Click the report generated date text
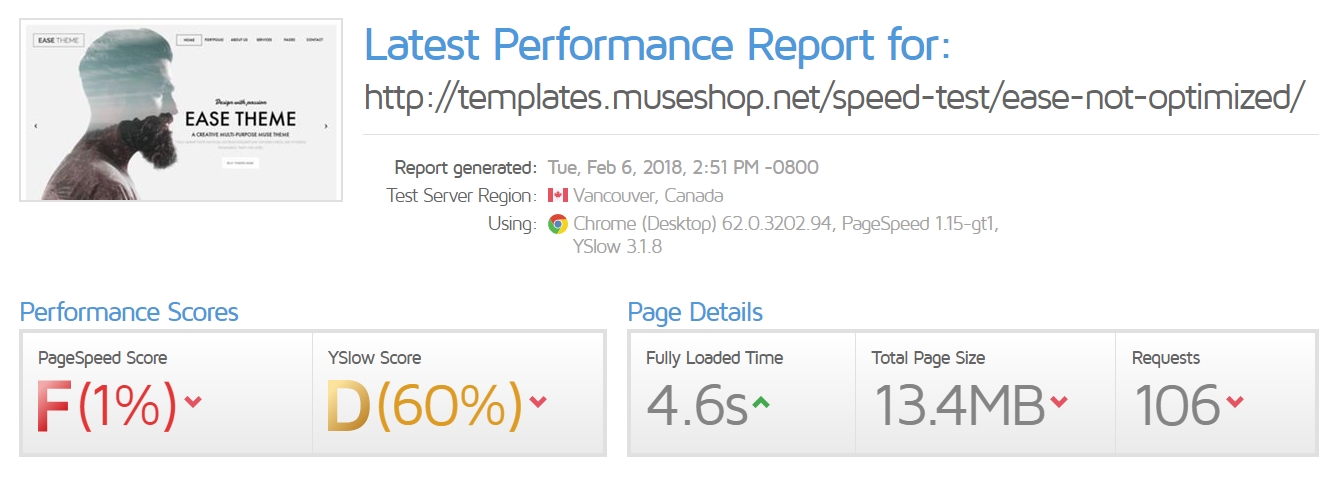This screenshot has height=490, width=1339. 683,167
